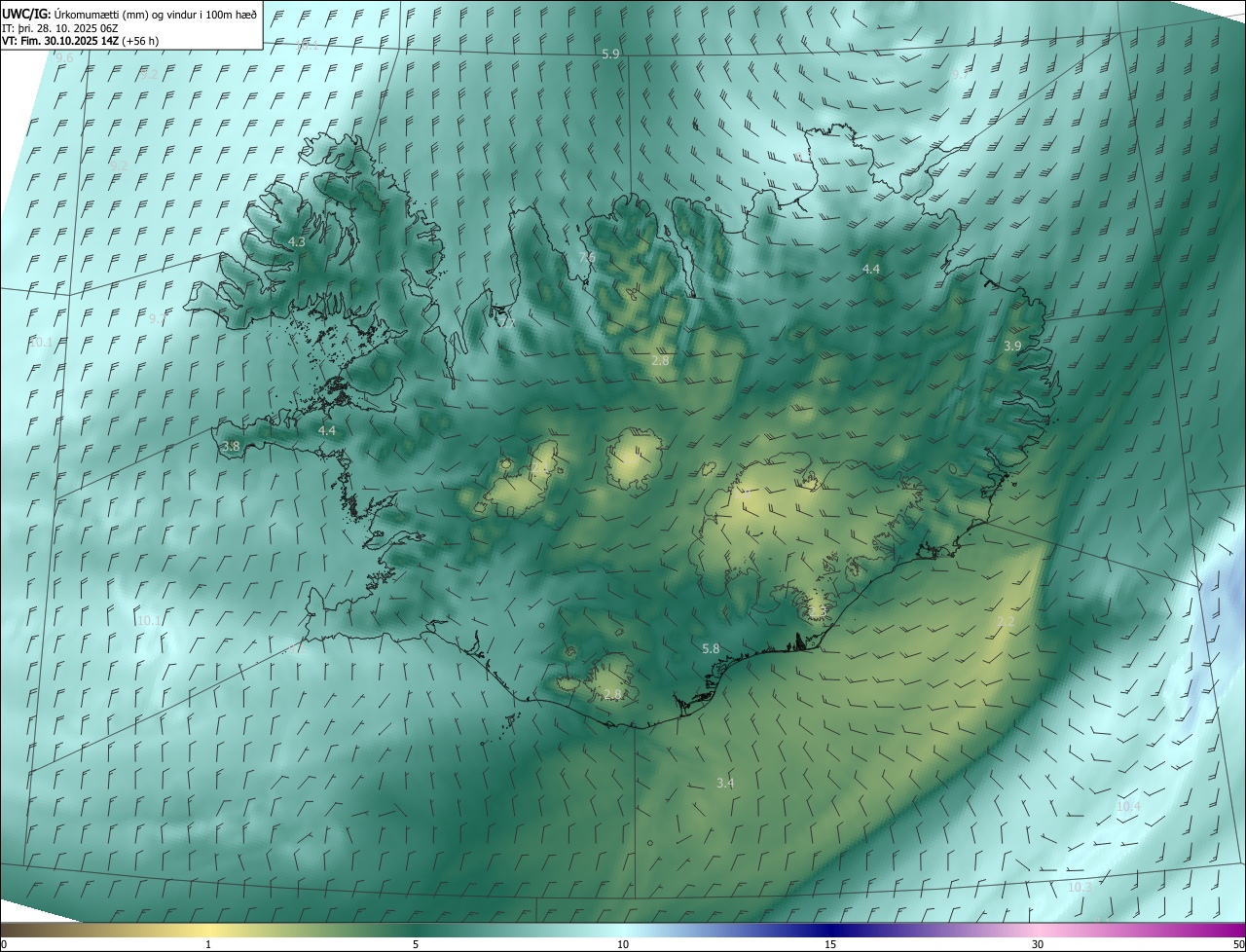Click the 4.3 value over the Westfjords

tap(297, 241)
